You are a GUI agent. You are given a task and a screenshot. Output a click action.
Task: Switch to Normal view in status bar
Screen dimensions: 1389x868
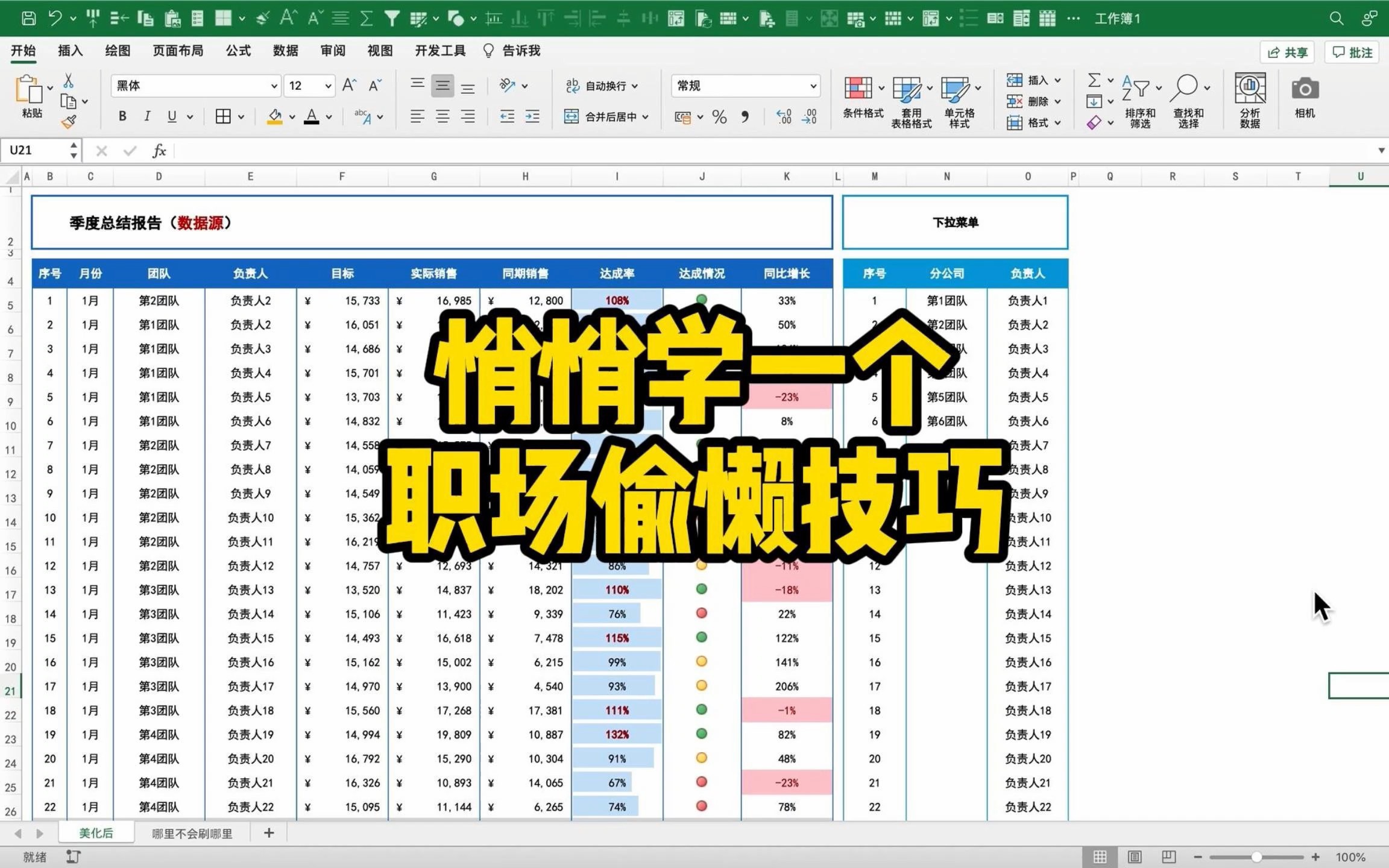[x=1100, y=857]
